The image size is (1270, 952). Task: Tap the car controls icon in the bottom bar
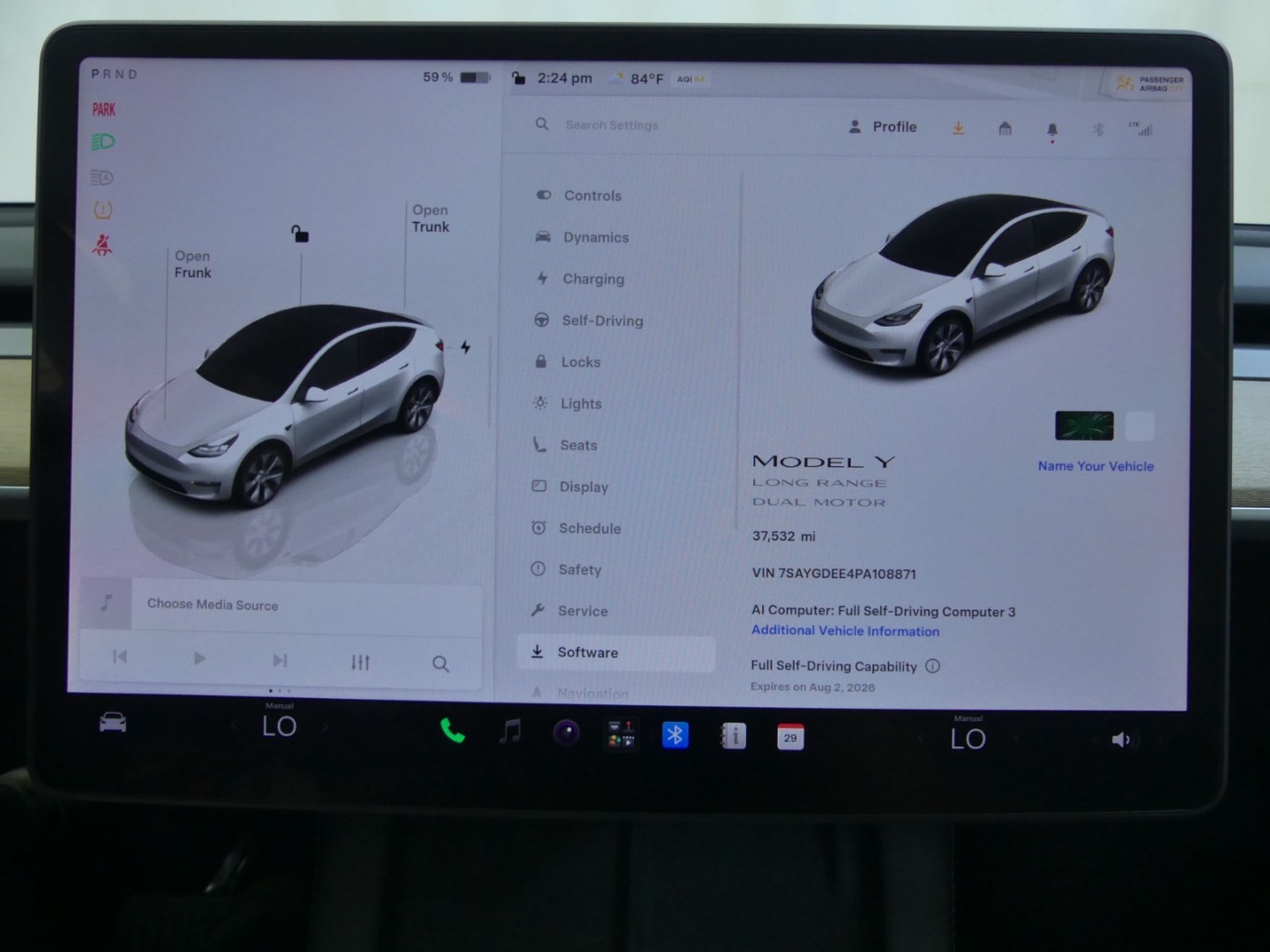[113, 723]
